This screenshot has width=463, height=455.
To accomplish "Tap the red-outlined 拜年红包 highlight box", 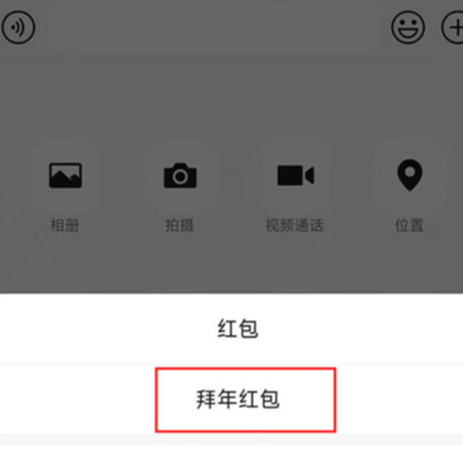I will click(x=245, y=400).
